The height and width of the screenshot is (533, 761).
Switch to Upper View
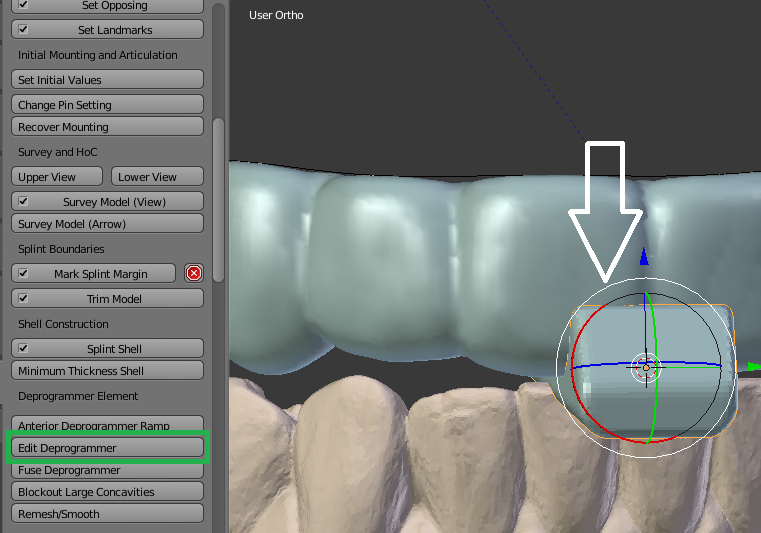[57, 177]
